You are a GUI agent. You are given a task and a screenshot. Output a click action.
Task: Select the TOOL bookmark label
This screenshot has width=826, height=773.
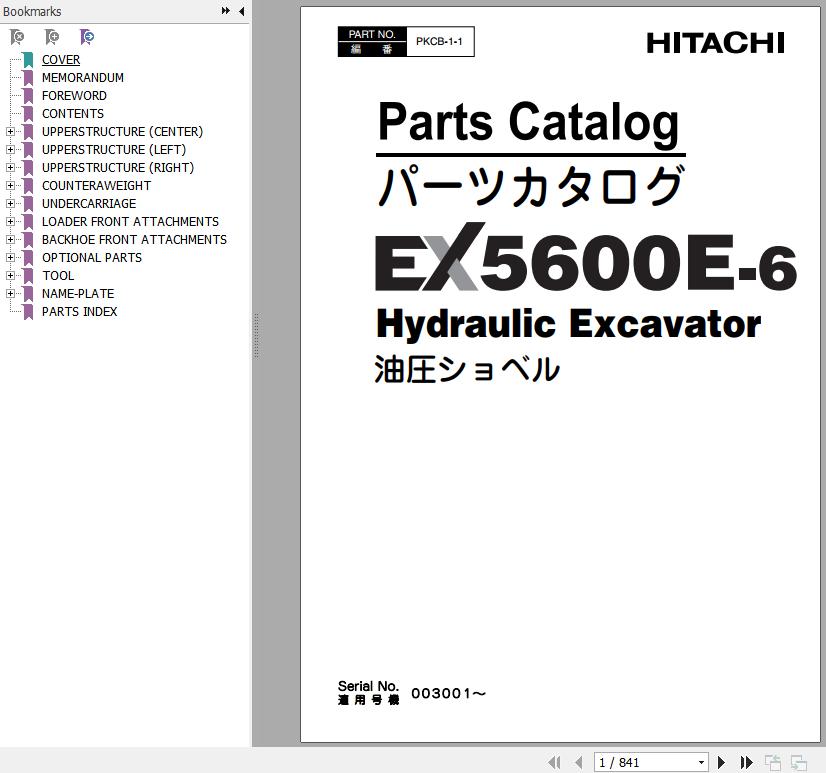click(x=58, y=276)
